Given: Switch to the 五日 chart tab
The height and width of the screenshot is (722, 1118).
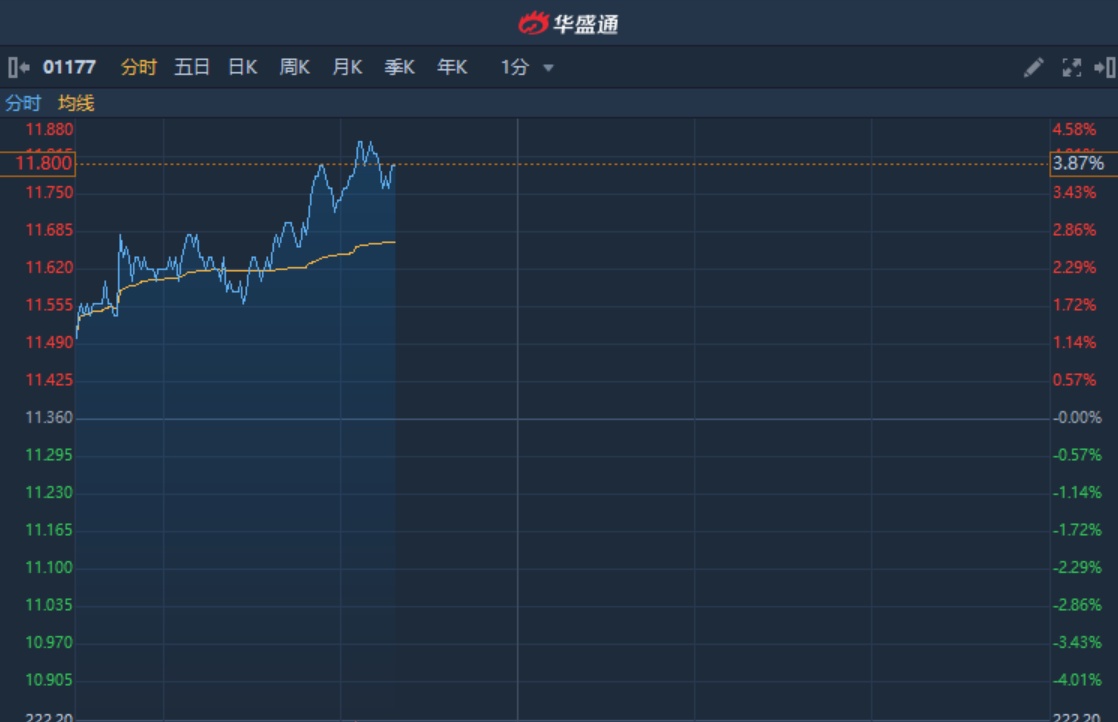Looking at the screenshot, I should coord(191,67).
